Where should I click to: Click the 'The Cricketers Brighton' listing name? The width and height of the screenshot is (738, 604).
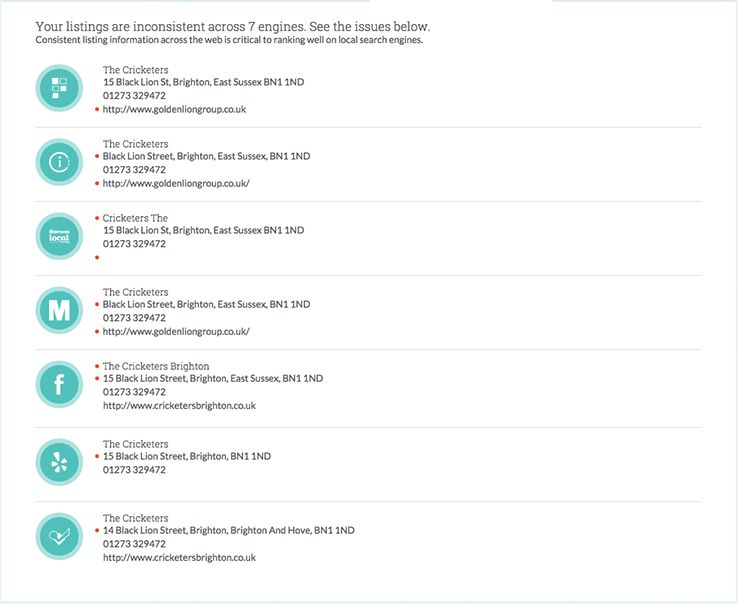156,366
